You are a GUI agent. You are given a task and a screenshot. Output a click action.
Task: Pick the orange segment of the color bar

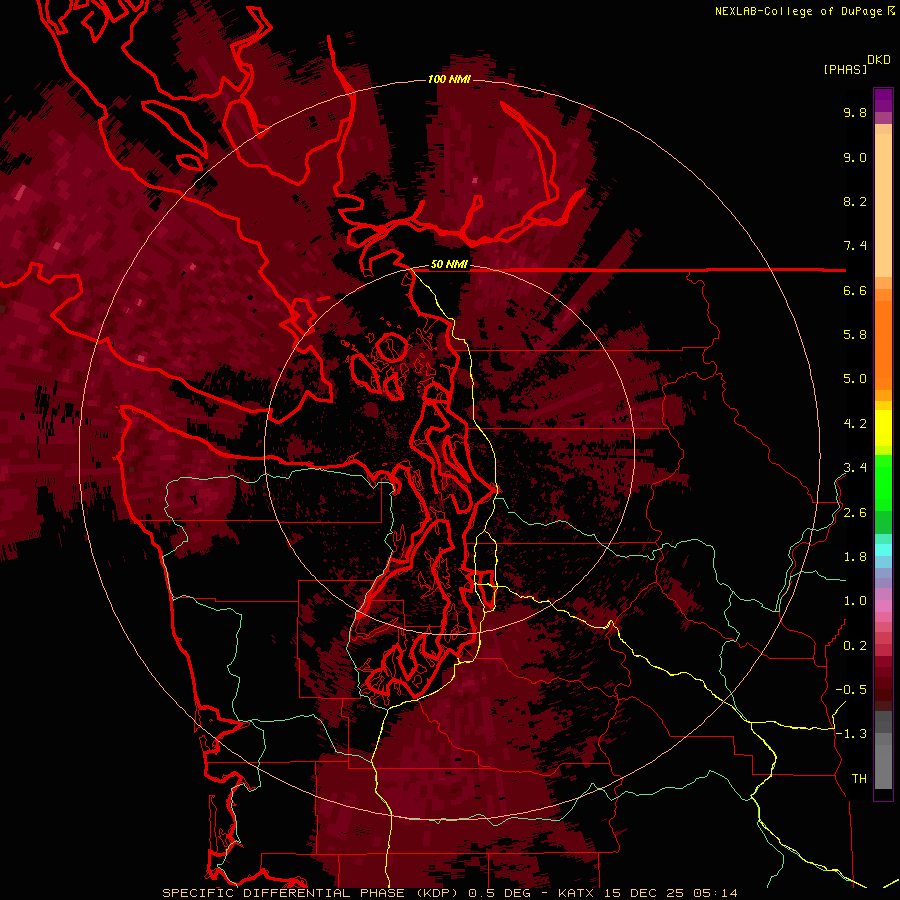(x=883, y=344)
